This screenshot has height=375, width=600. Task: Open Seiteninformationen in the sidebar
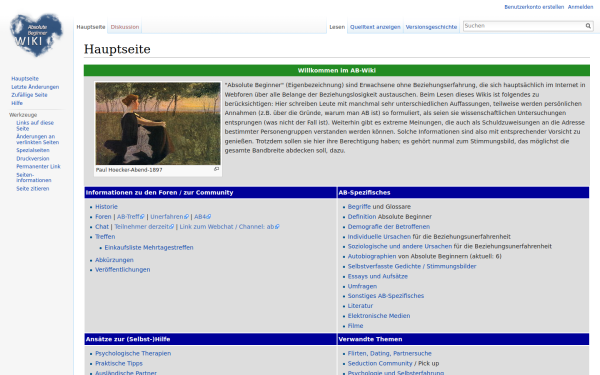(x=34, y=178)
